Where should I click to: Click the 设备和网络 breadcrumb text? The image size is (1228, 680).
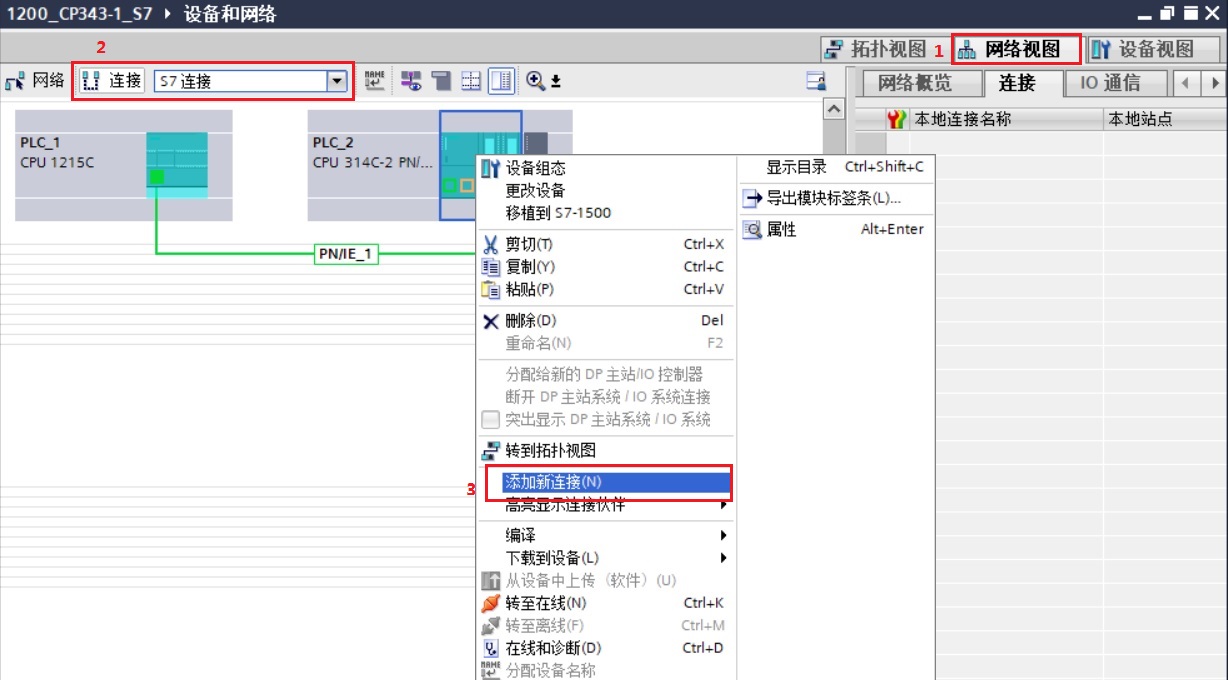(x=230, y=14)
